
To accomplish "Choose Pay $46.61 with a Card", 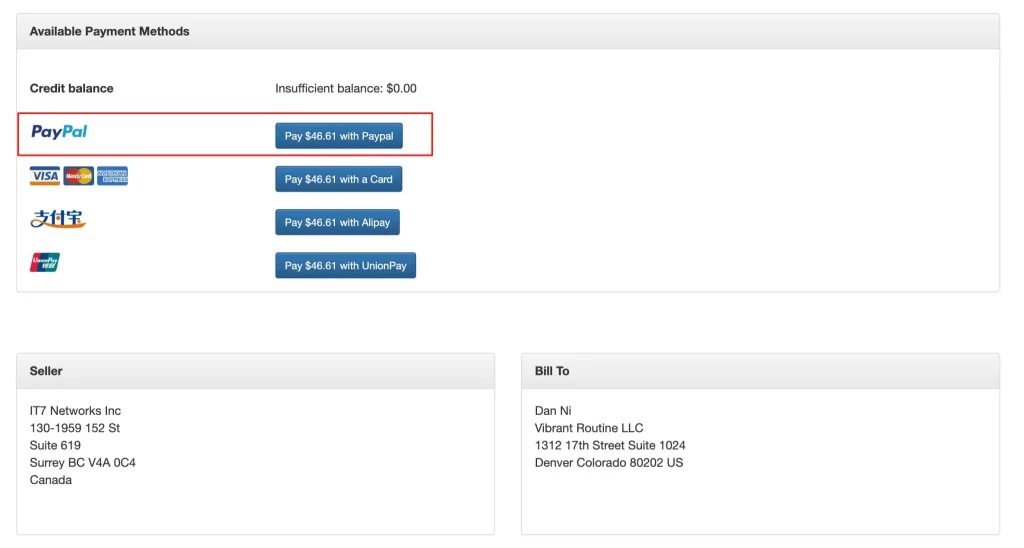I will (338, 179).
